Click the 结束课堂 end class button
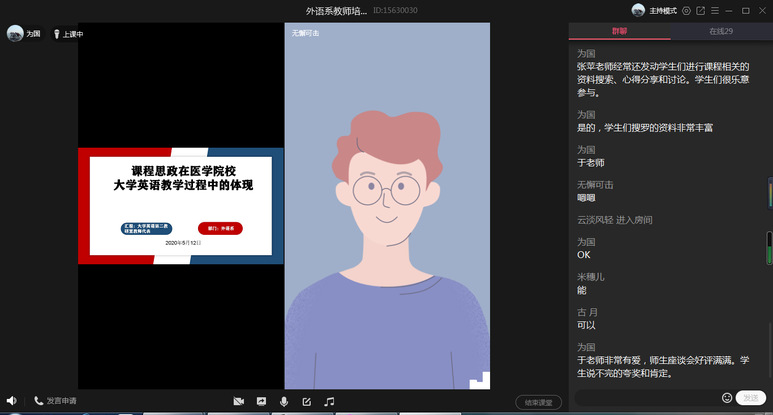 [538, 402]
